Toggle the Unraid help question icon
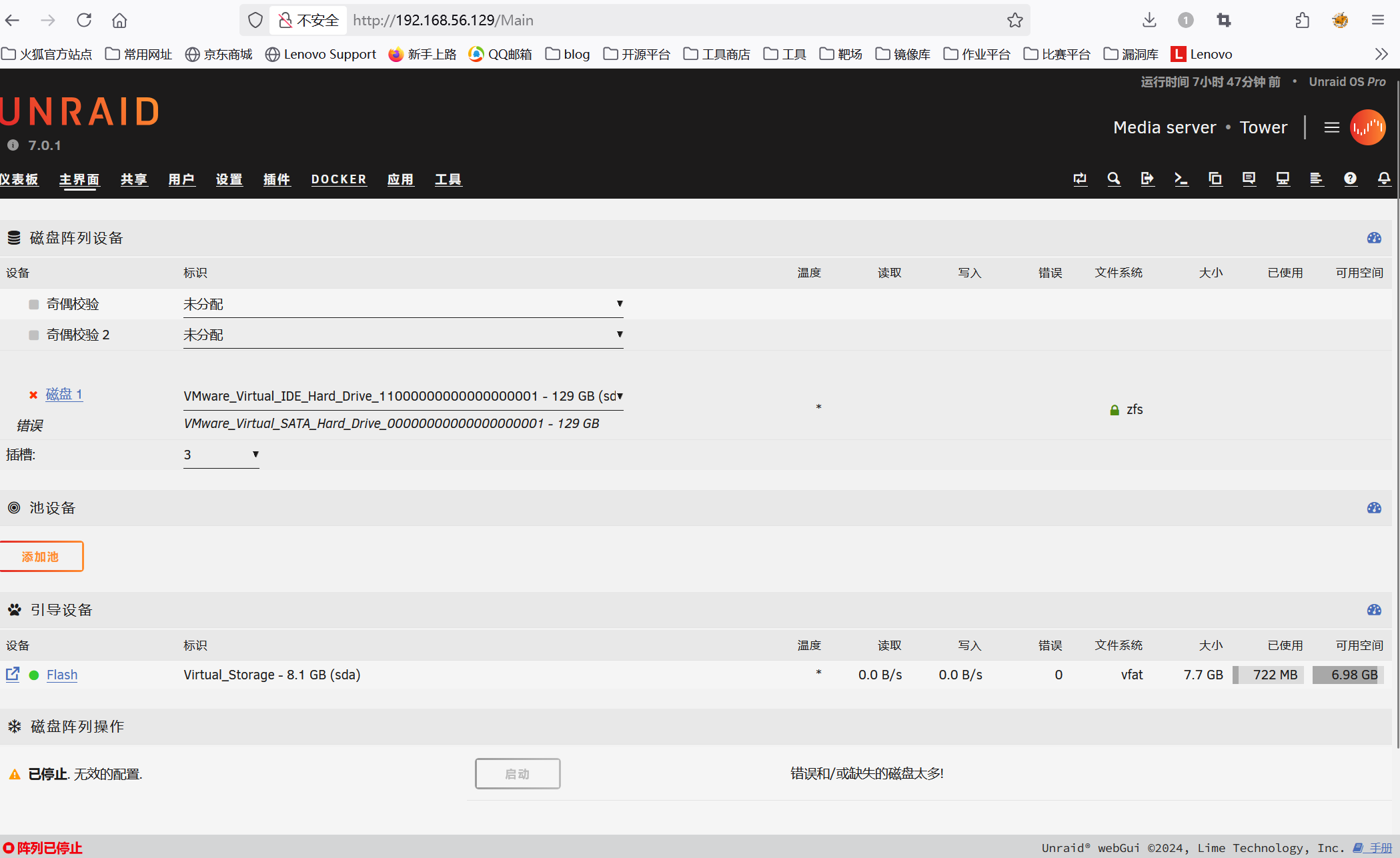The height and width of the screenshot is (858, 1400). pos(1350,179)
